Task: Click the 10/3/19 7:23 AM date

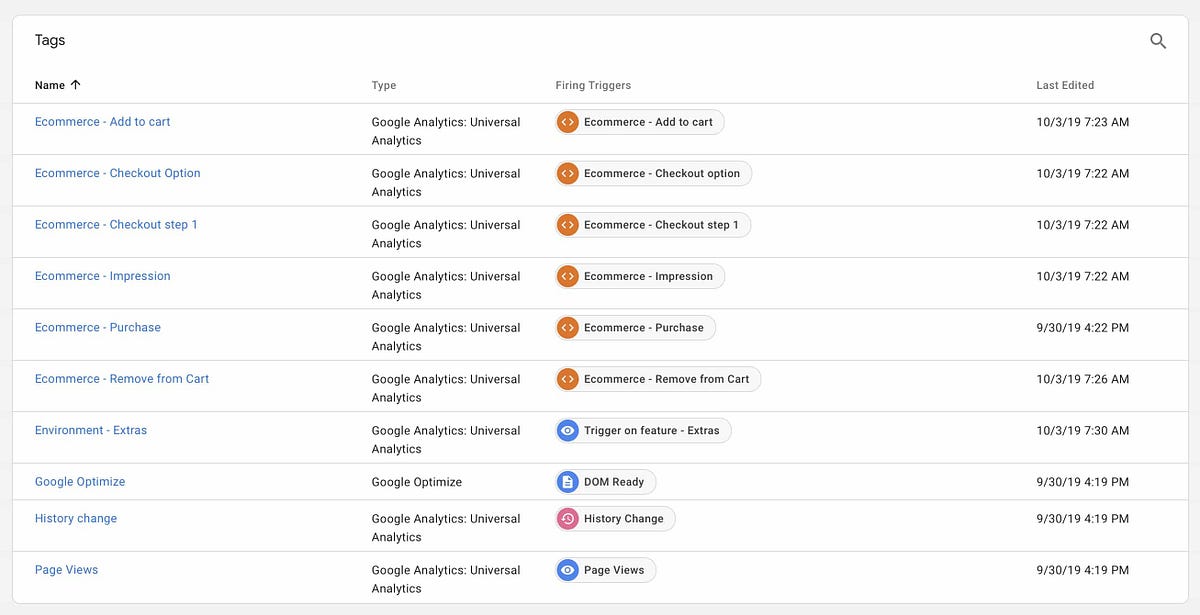Action: pyautogui.click(x=1083, y=122)
